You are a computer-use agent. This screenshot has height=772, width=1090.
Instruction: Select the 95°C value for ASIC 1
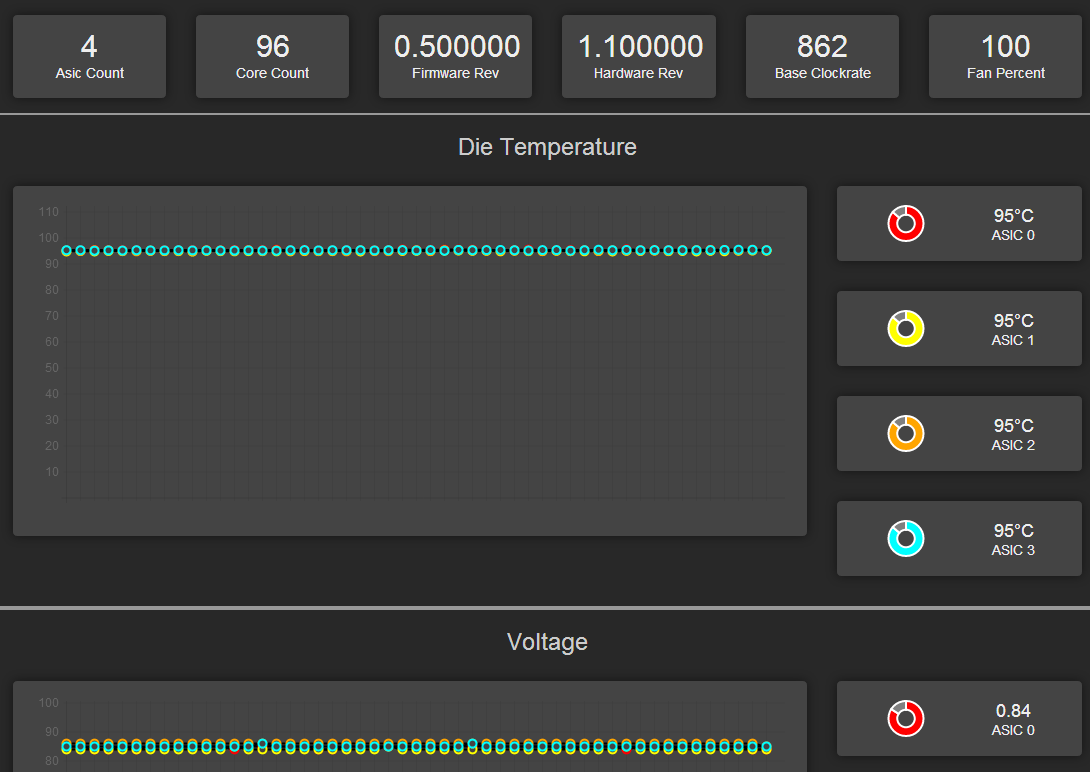coord(1013,320)
